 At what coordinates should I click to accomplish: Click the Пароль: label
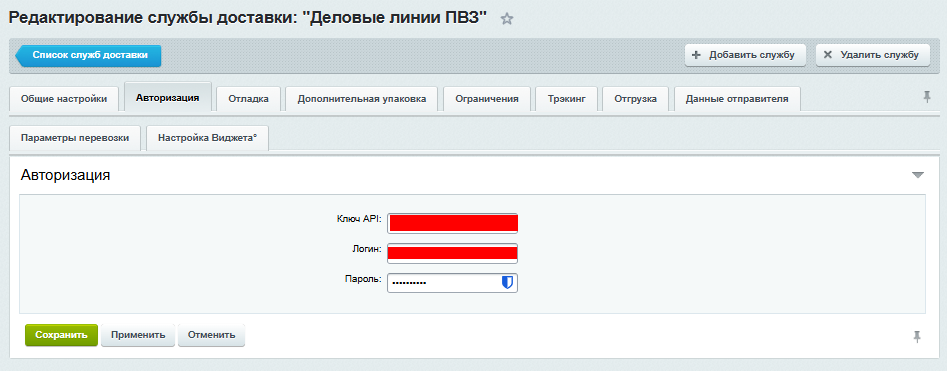pos(363,279)
